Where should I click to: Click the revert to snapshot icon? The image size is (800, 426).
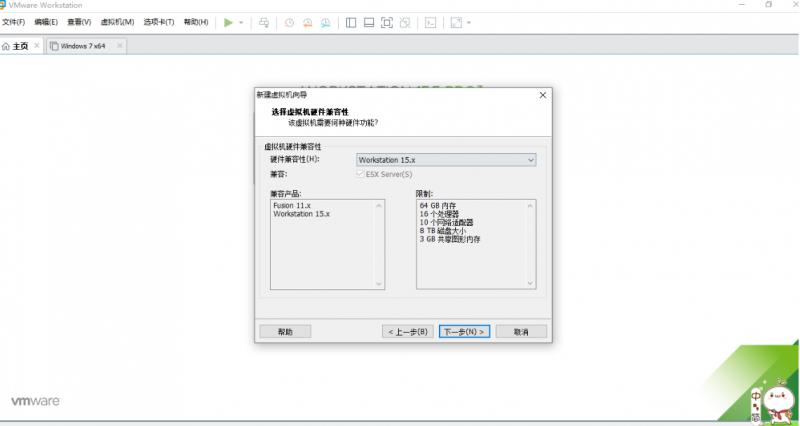(307, 22)
